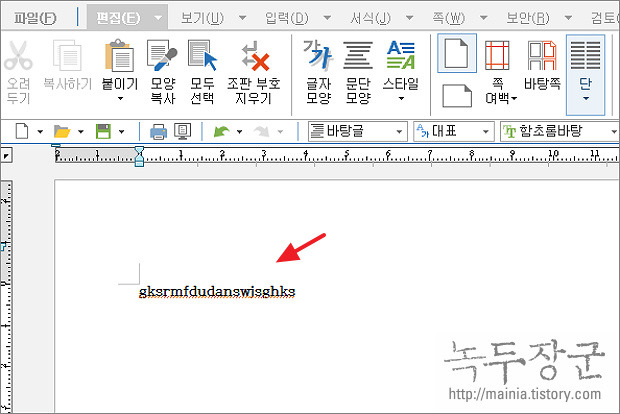Open the 파일(F) menu
Screen dimensions: 620x414
click(35, 18)
